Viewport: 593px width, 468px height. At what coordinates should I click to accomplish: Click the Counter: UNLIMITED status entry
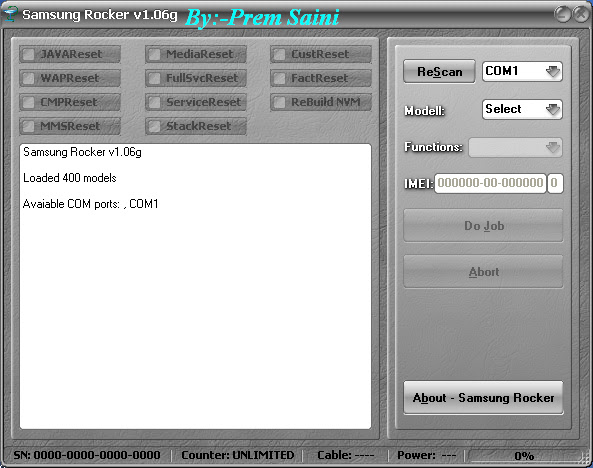coord(238,455)
